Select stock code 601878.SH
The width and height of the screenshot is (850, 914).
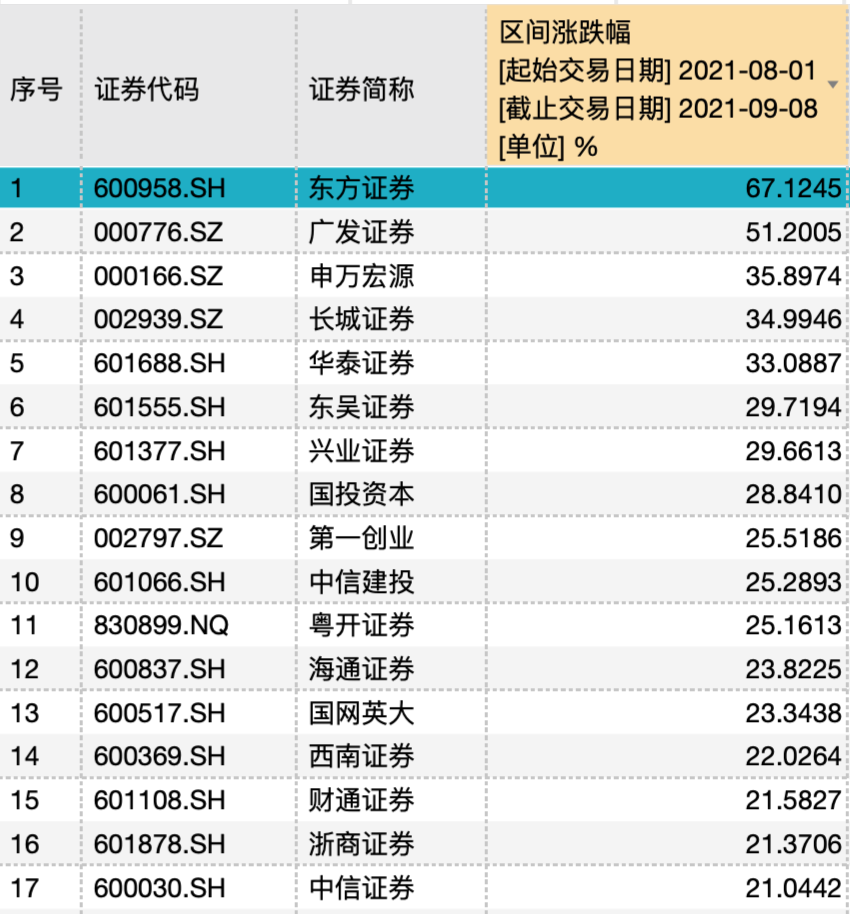tap(159, 844)
